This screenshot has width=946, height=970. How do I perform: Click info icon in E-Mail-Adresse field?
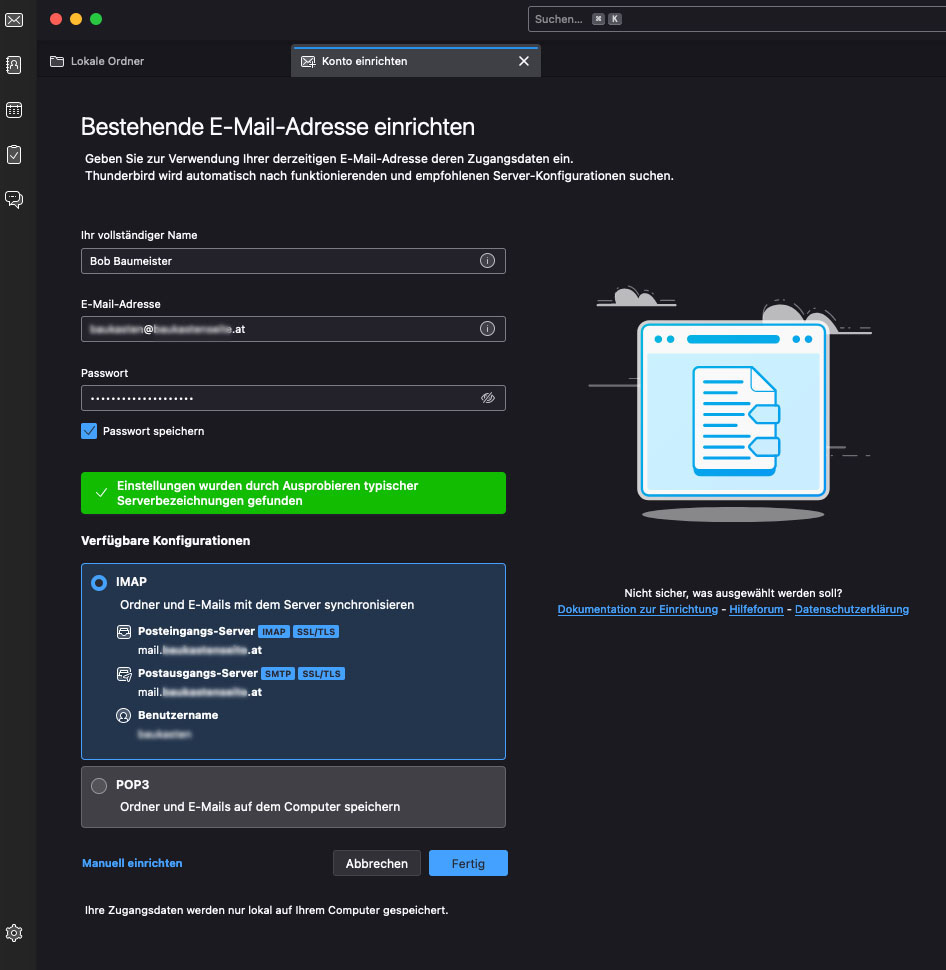click(x=488, y=328)
